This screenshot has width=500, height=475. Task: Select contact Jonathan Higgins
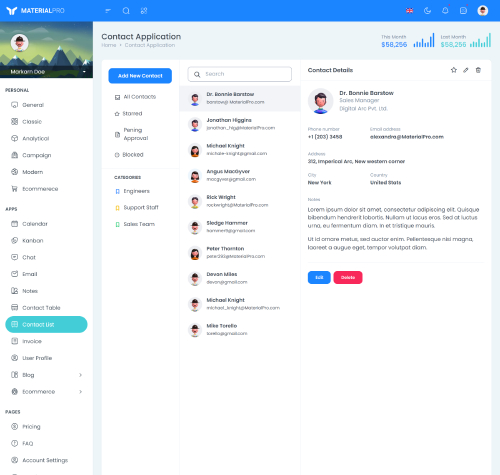pyautogui.click(x=240, y=124)
